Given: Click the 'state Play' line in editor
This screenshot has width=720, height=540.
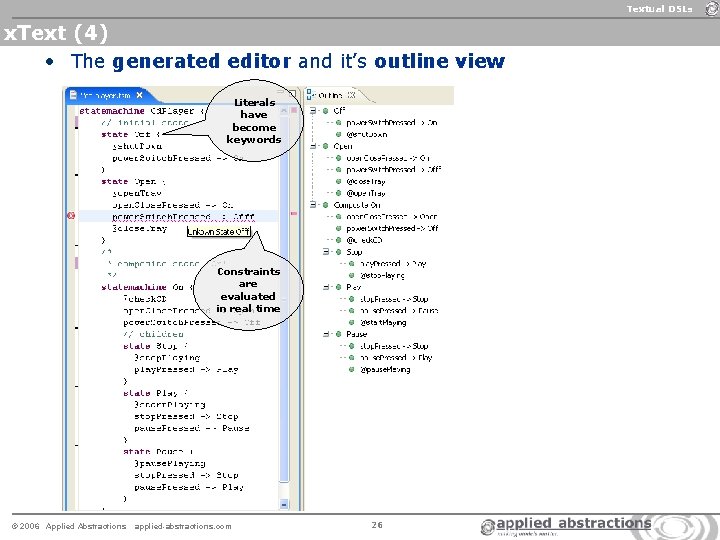Looking at the screenshot, I should click(155, 393).
